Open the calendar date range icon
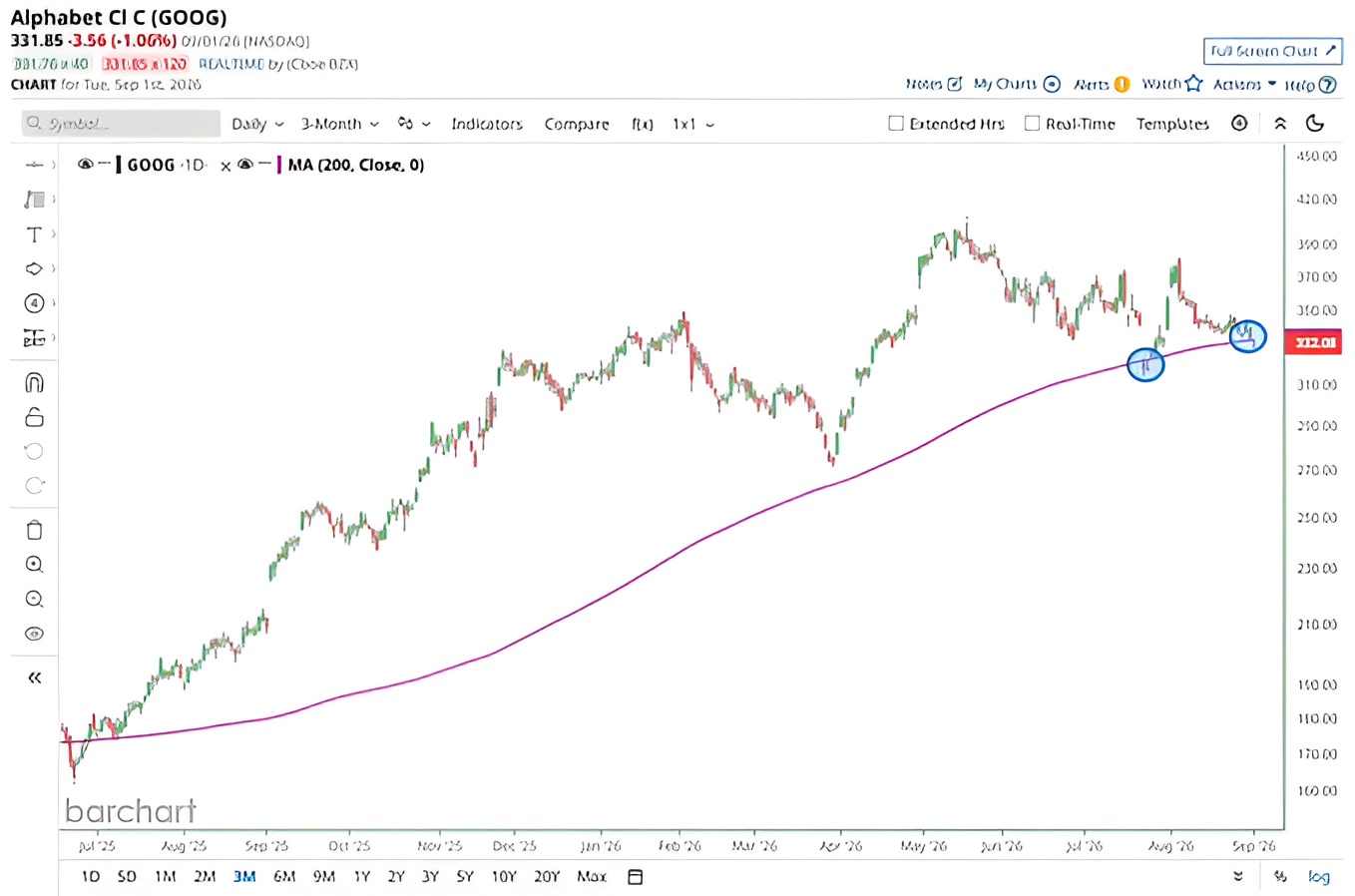The height and width of the screenshot is (896, 1355). 636,877
